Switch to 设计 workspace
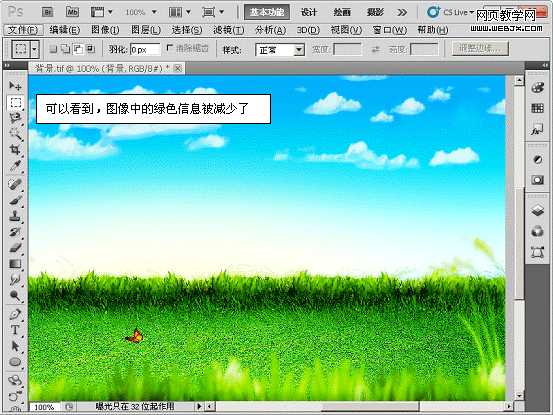Viewport: 553px width, 415px height. (x=309, y=12)
